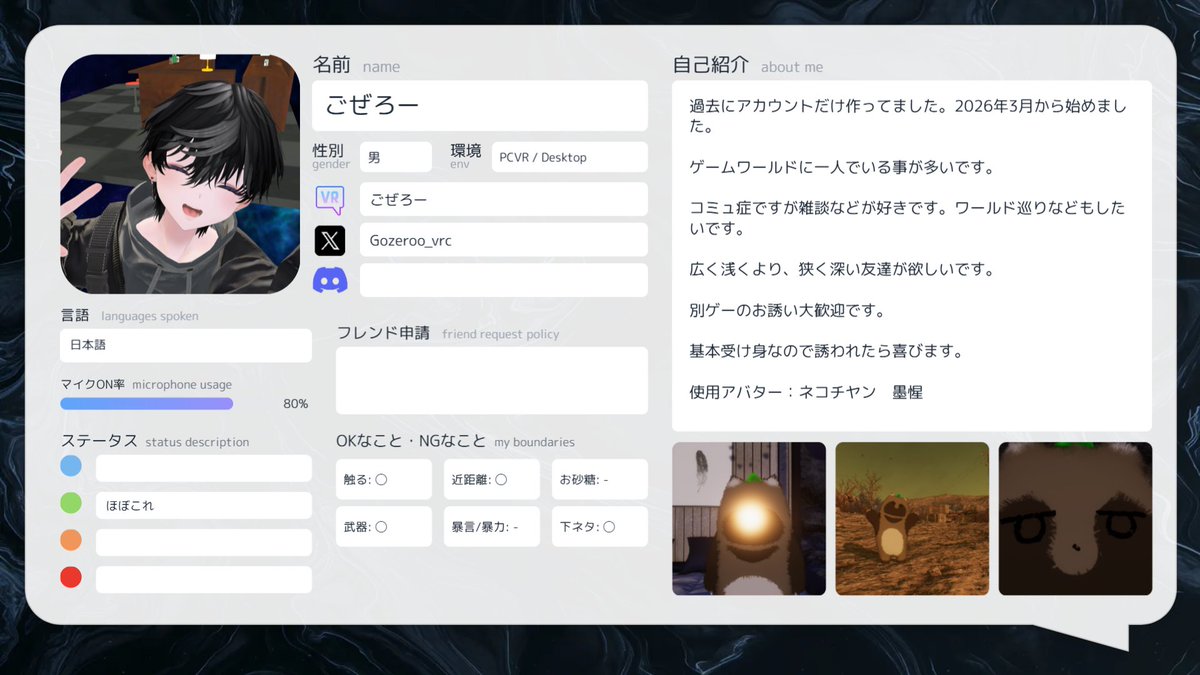Screen dimensions: 1200x675
Task: Click the environment field PCVR / Desktop
Action: click(x=570, y=157)
